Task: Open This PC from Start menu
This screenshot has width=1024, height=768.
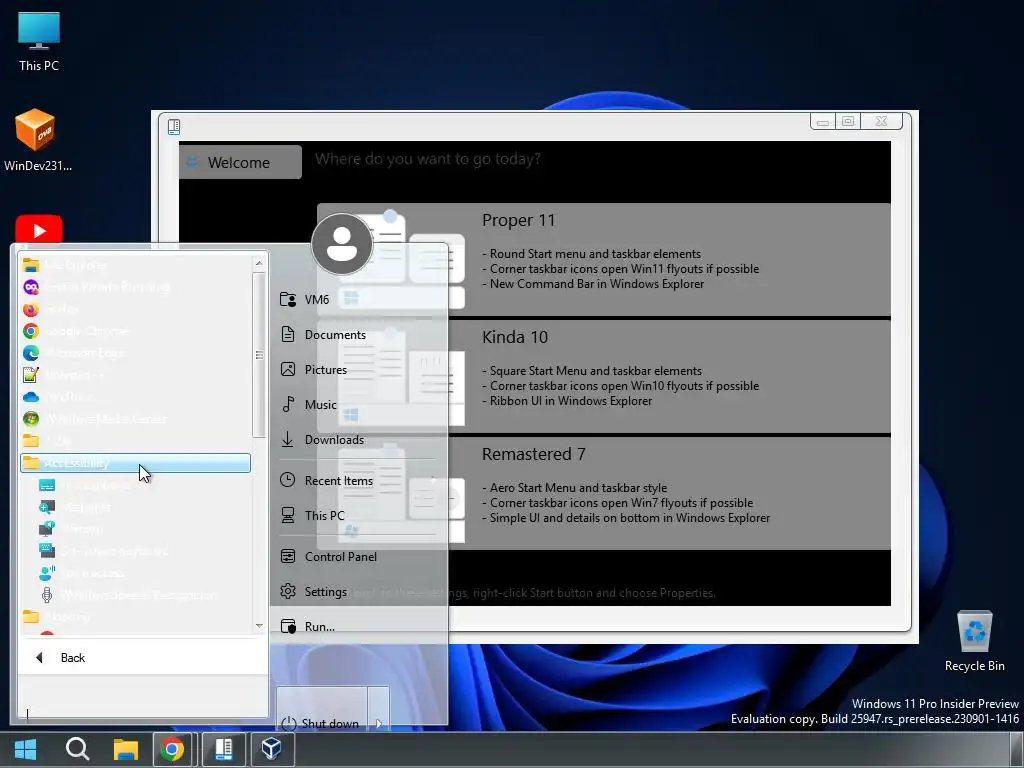Action: pos(358,515)
